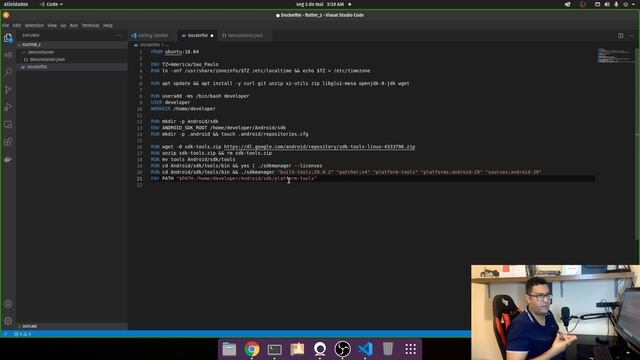Open Explorer panel ellipsis actions menu

coord(119,36)
